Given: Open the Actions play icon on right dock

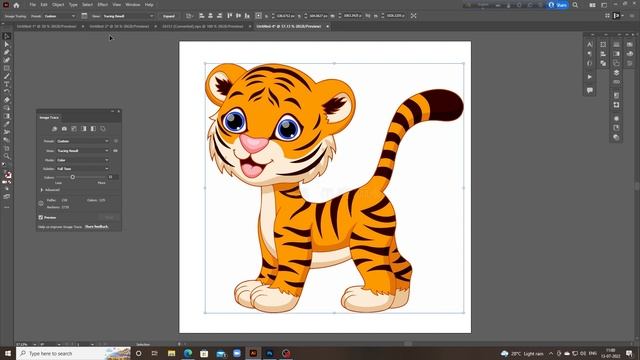Looking at the screenshot, I should (x=589, y=77).
